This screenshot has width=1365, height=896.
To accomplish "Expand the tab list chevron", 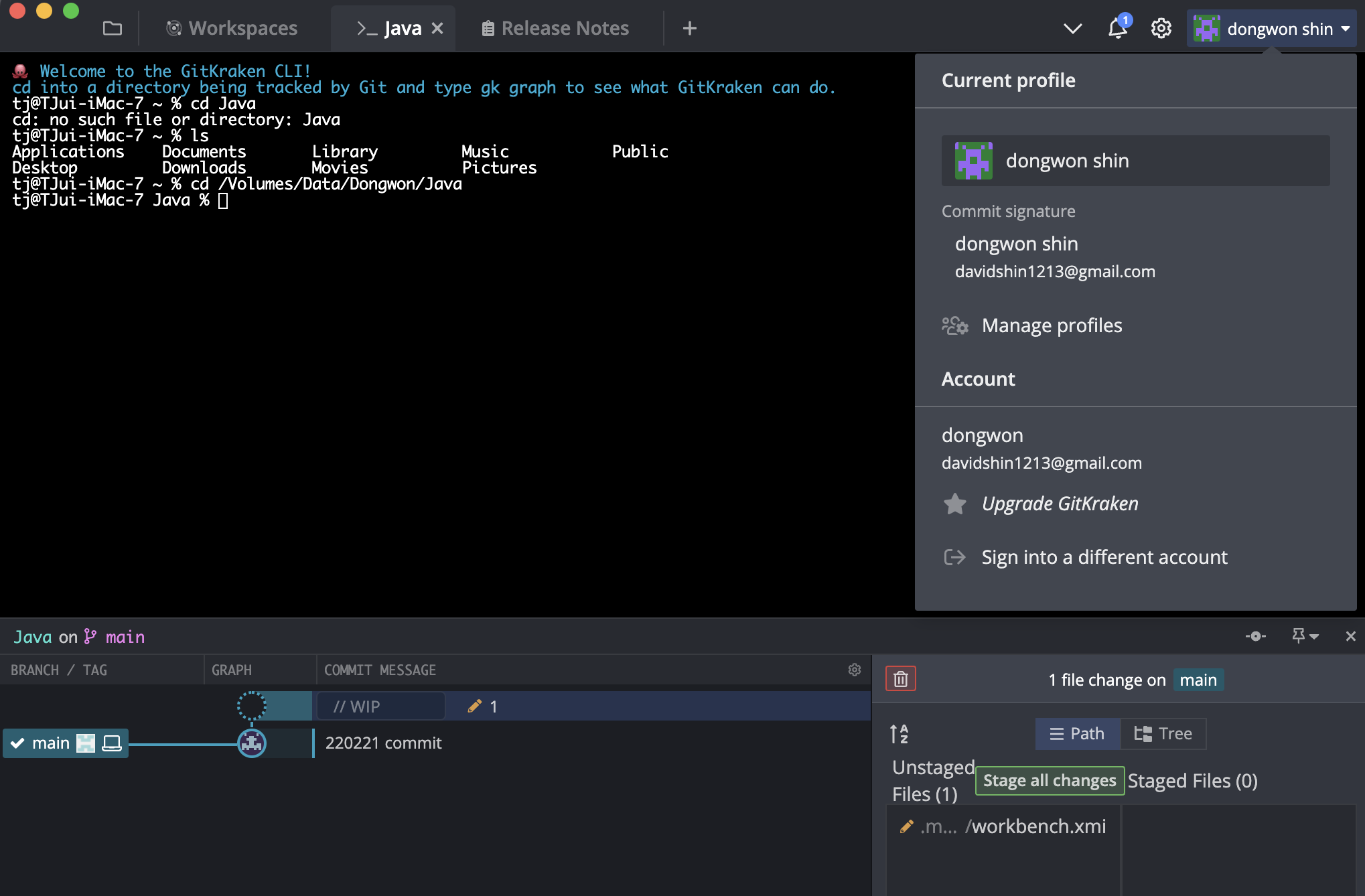I will (x=1073, y=28).
